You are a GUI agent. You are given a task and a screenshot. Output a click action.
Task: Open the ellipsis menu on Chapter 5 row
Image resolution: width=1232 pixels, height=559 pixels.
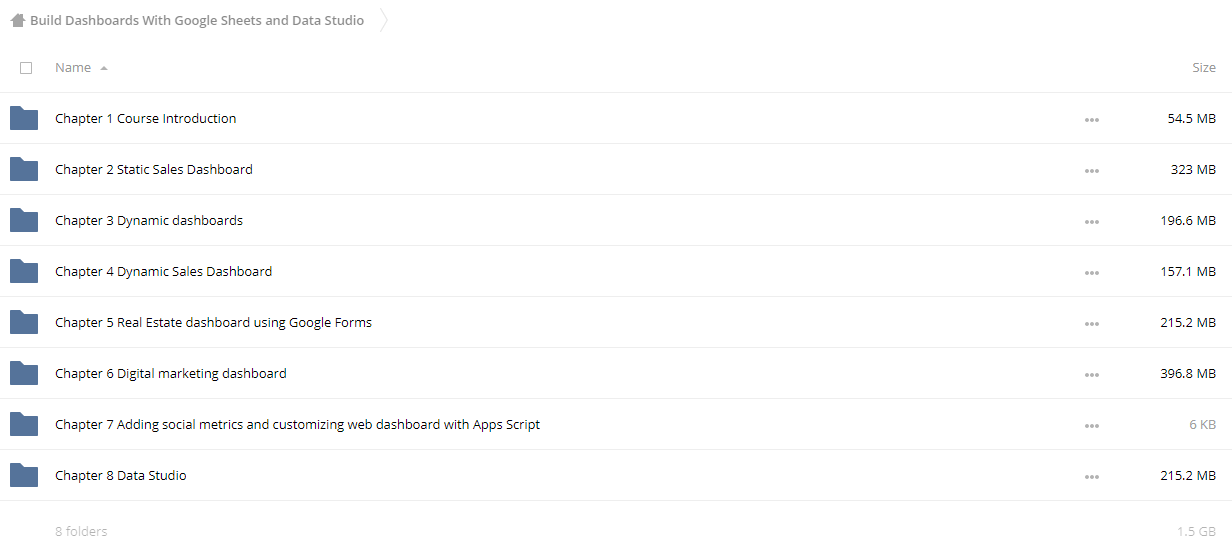1091,323
